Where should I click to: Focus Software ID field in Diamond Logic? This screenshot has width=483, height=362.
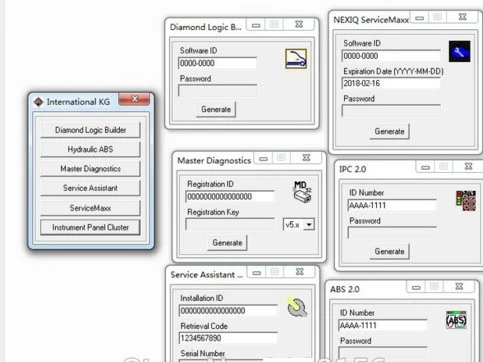tap(217, 63)
